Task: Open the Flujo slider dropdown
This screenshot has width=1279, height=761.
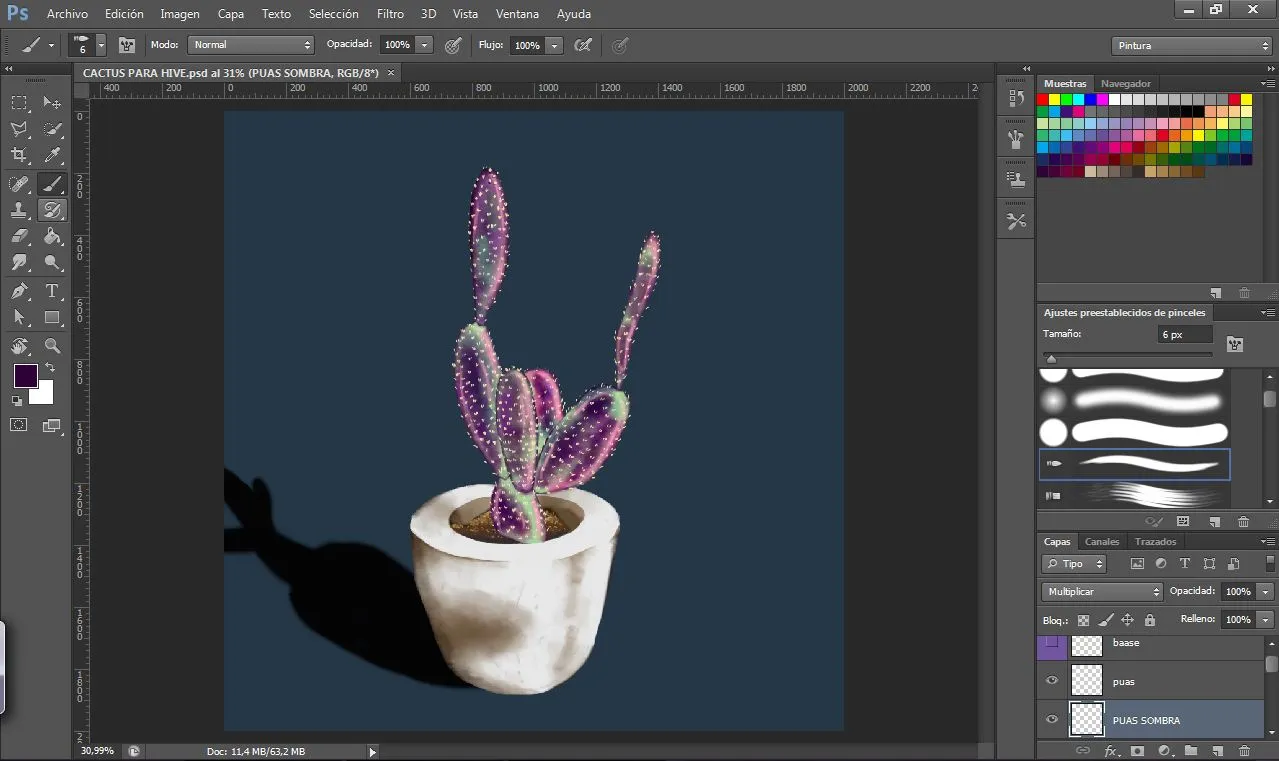Action: pos(555,45)
